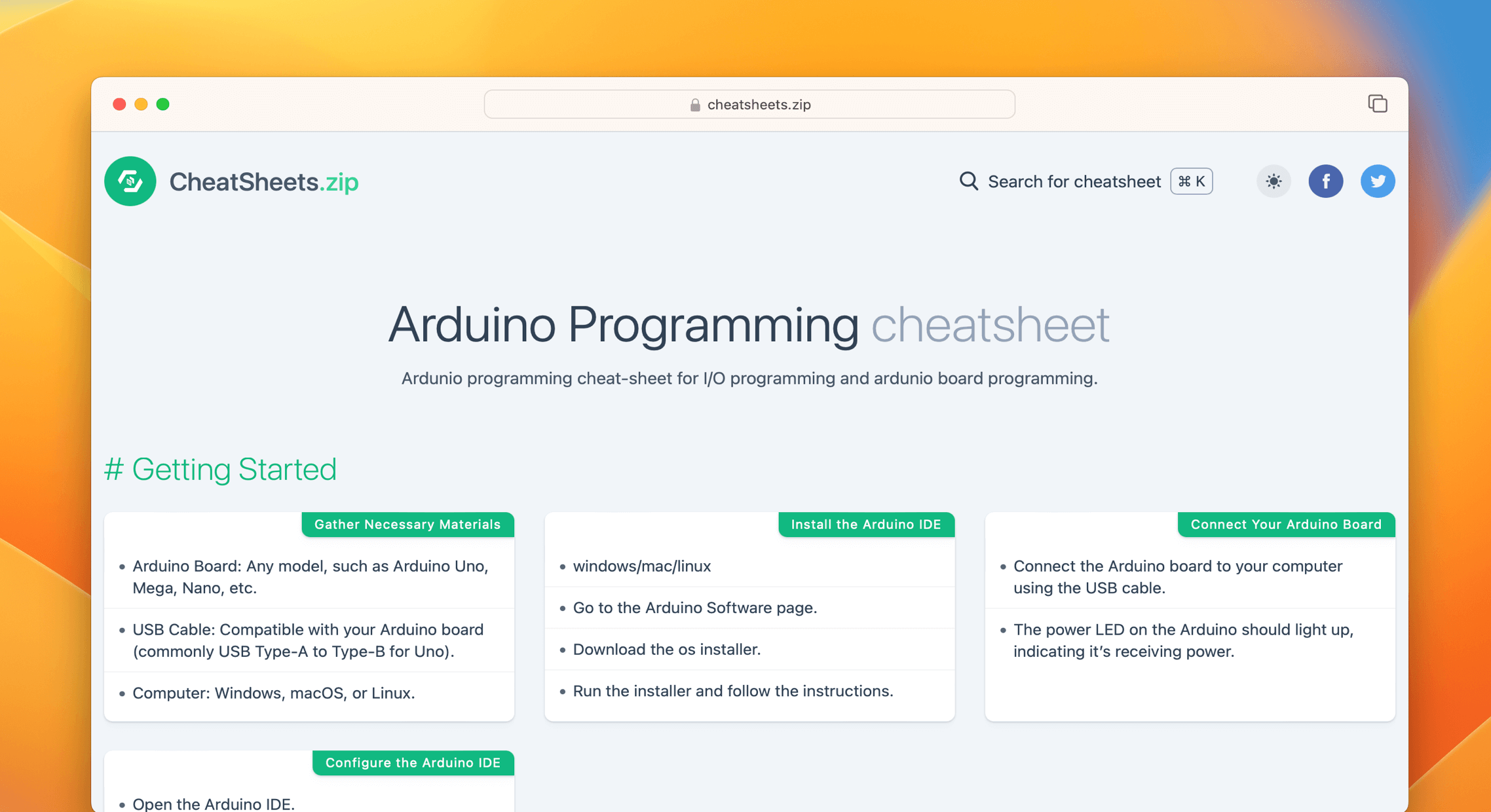
Task: Click the padlock icon in the address bar
Action: pyautogui.click(x=694, y=104)
